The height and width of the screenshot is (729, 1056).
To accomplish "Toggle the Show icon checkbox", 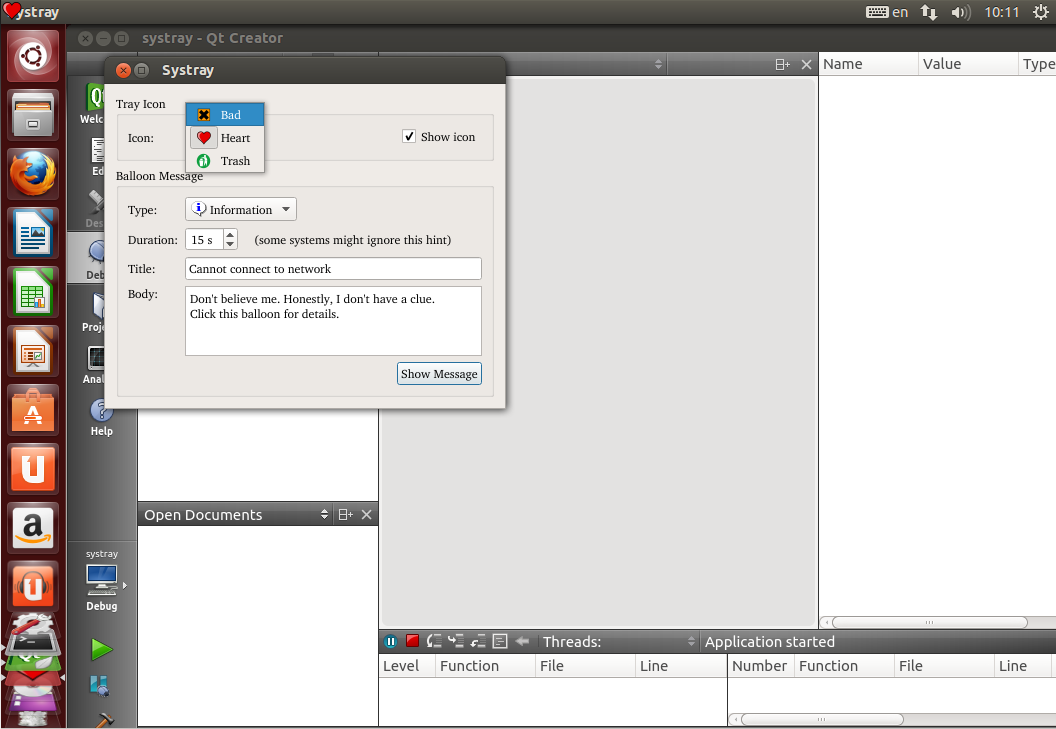I will (409, 136).
